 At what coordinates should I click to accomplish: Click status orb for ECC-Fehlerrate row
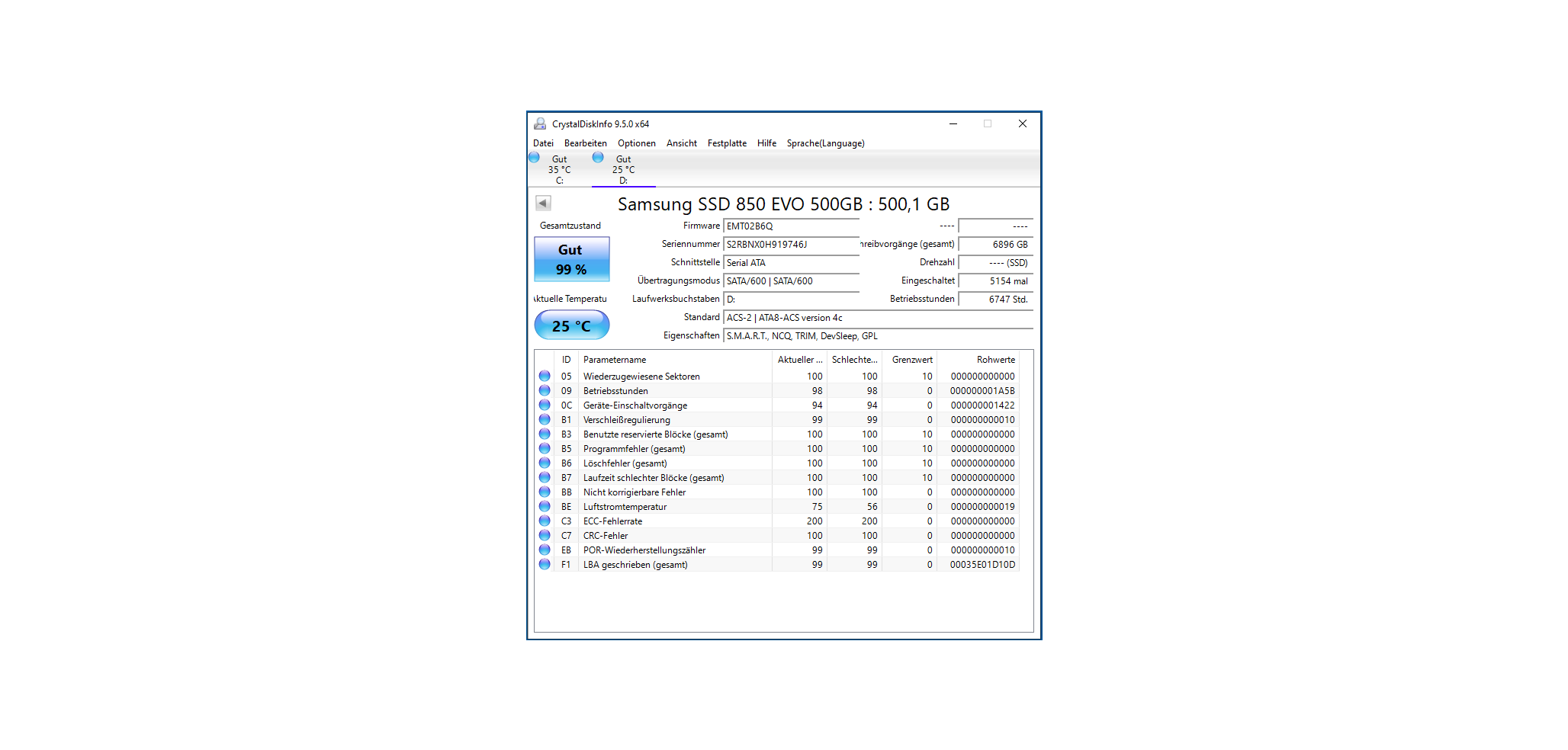tap(545, 521)
